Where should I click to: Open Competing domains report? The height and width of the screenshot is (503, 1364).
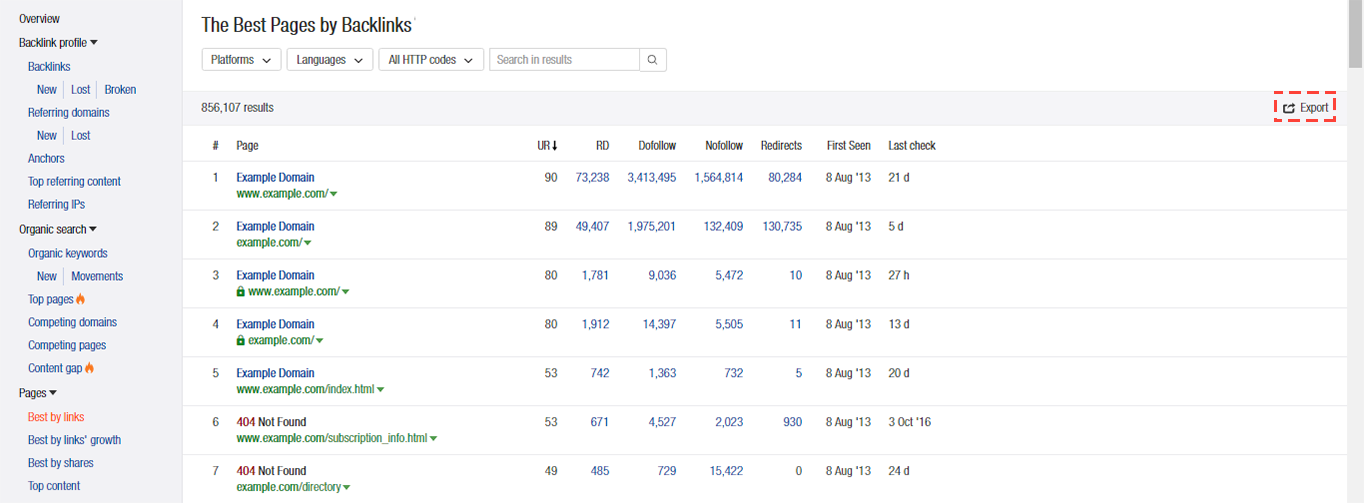pyautogui.click(x=72, y=323)
